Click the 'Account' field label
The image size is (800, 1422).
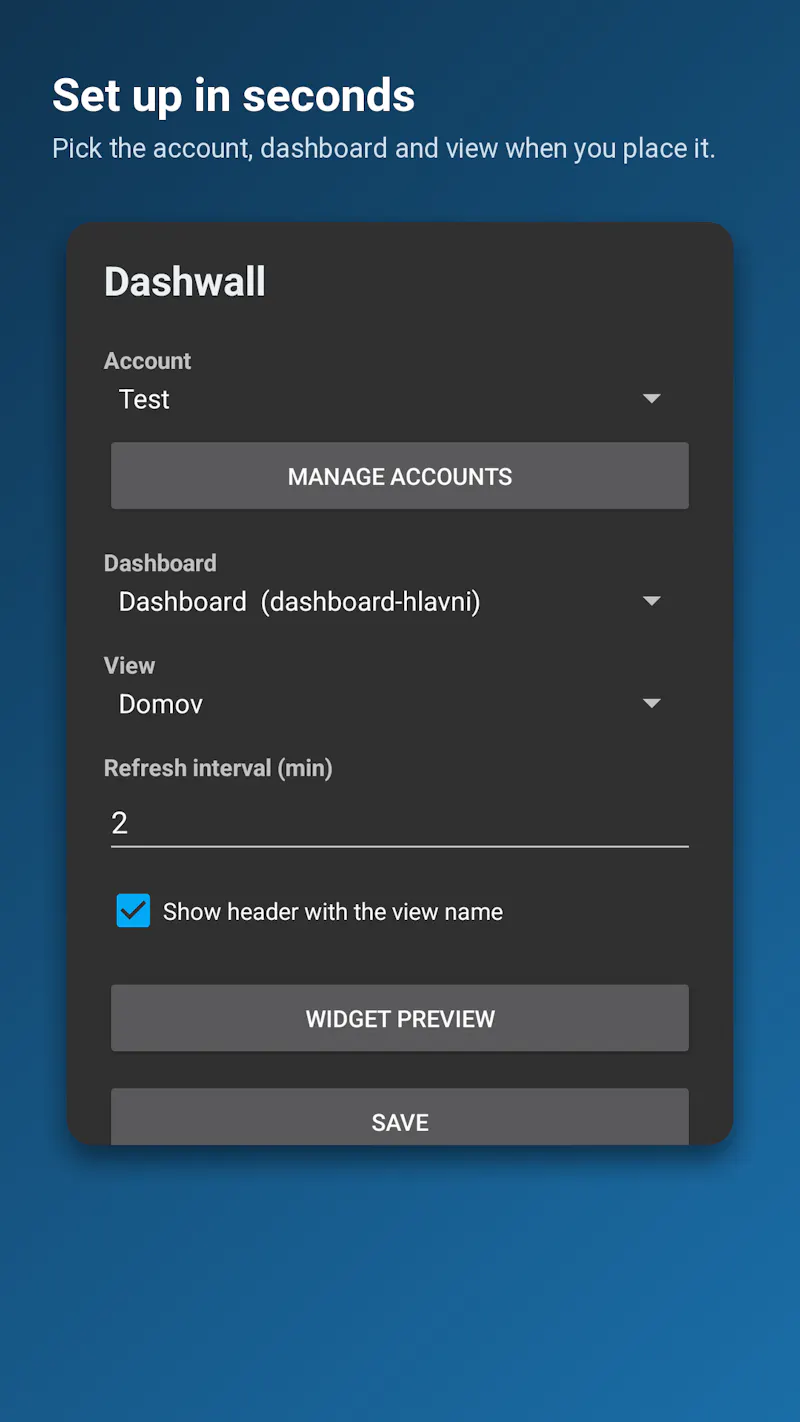147,361
